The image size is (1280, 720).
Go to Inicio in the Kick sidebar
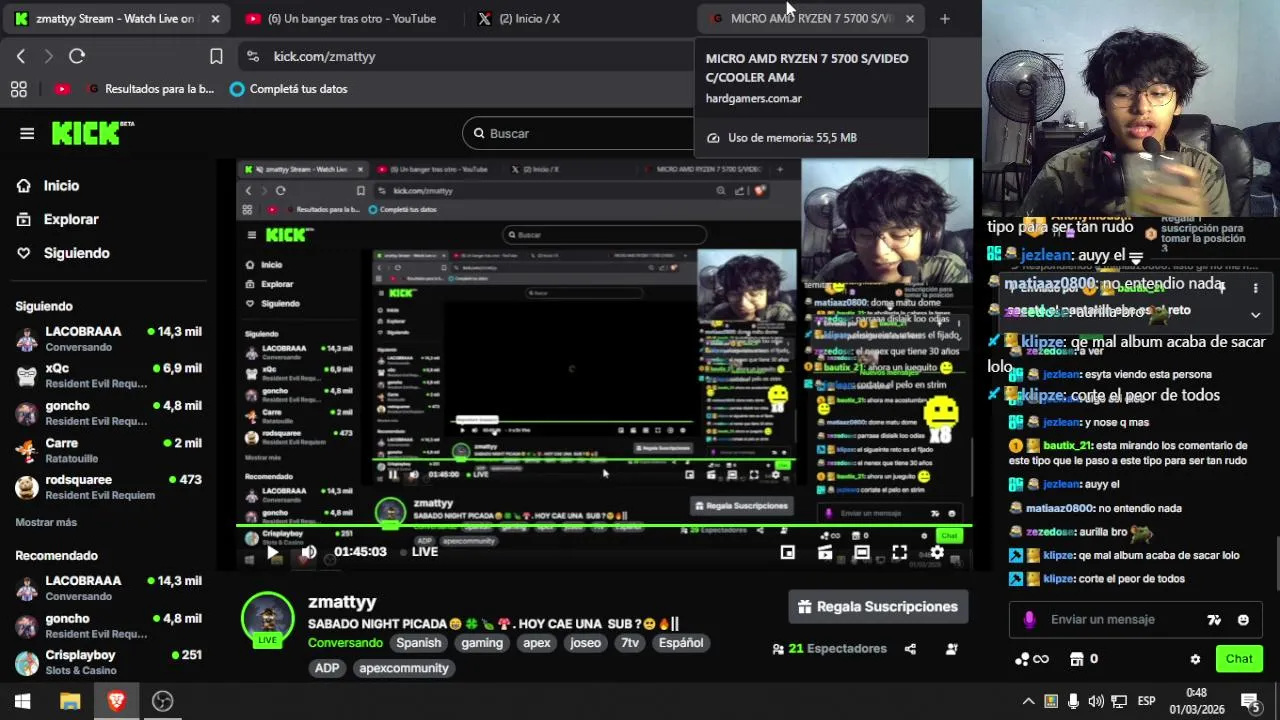[x=48, y=186]
